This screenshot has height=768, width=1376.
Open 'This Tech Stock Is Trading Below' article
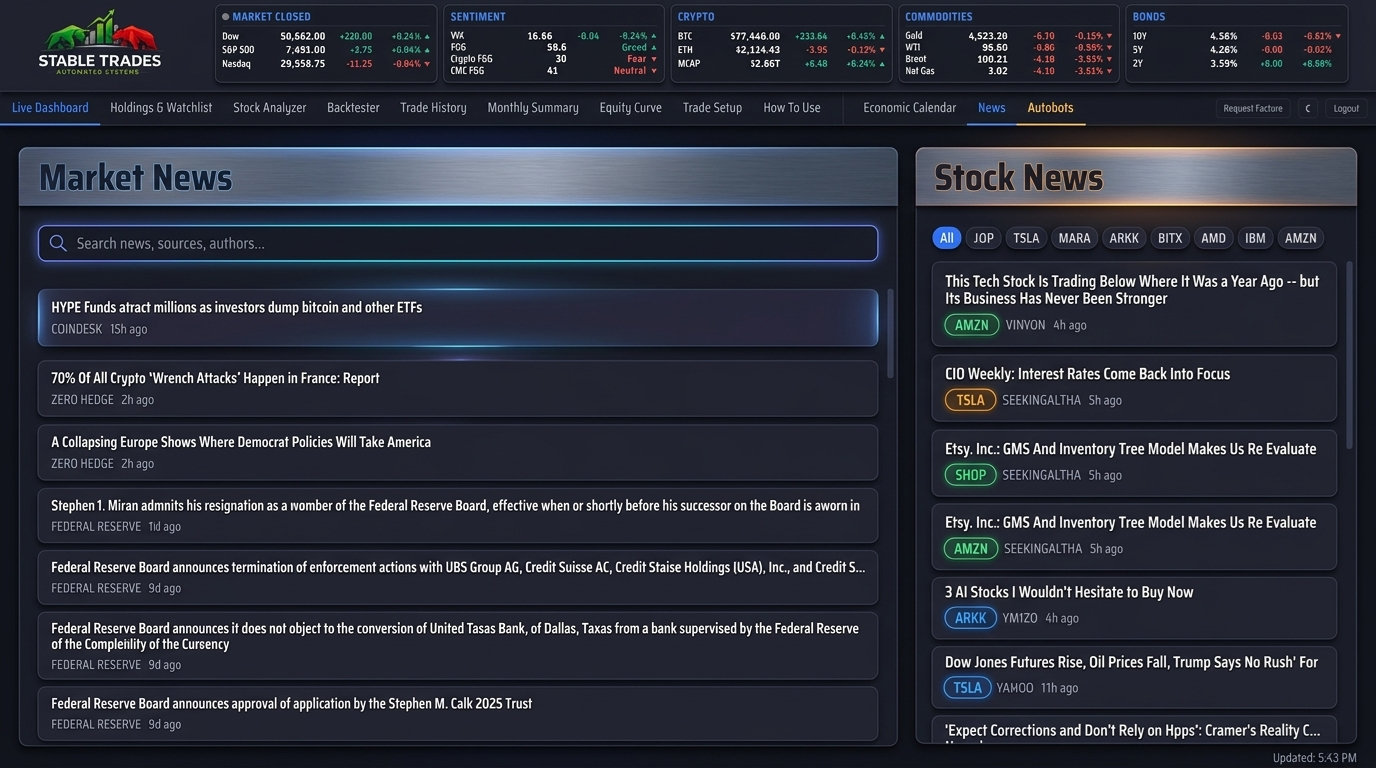click(x=1134, y=304)
